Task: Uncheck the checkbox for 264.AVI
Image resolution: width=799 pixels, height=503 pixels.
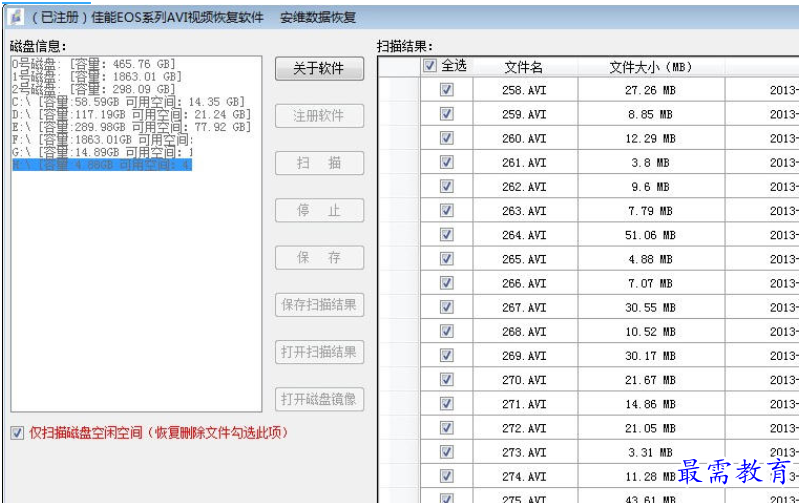Action: (446, 234)
